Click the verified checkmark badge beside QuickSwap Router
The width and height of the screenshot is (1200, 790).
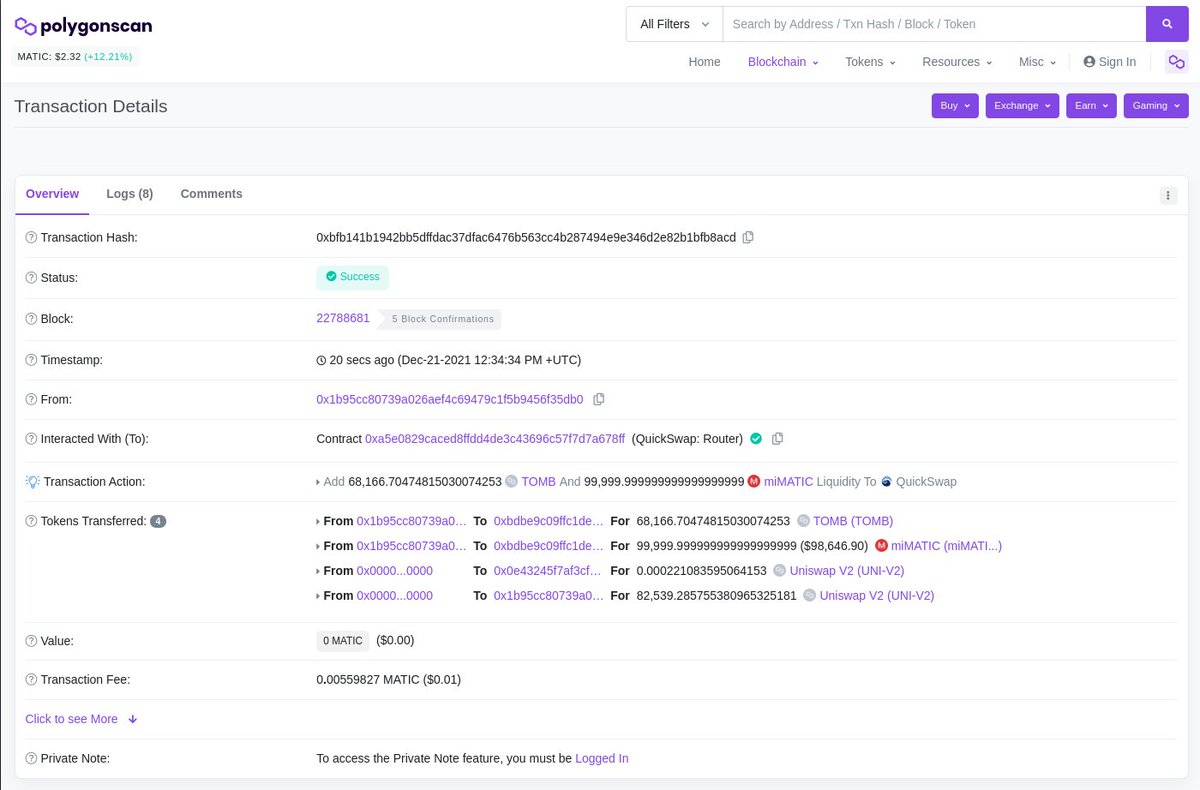756,438
